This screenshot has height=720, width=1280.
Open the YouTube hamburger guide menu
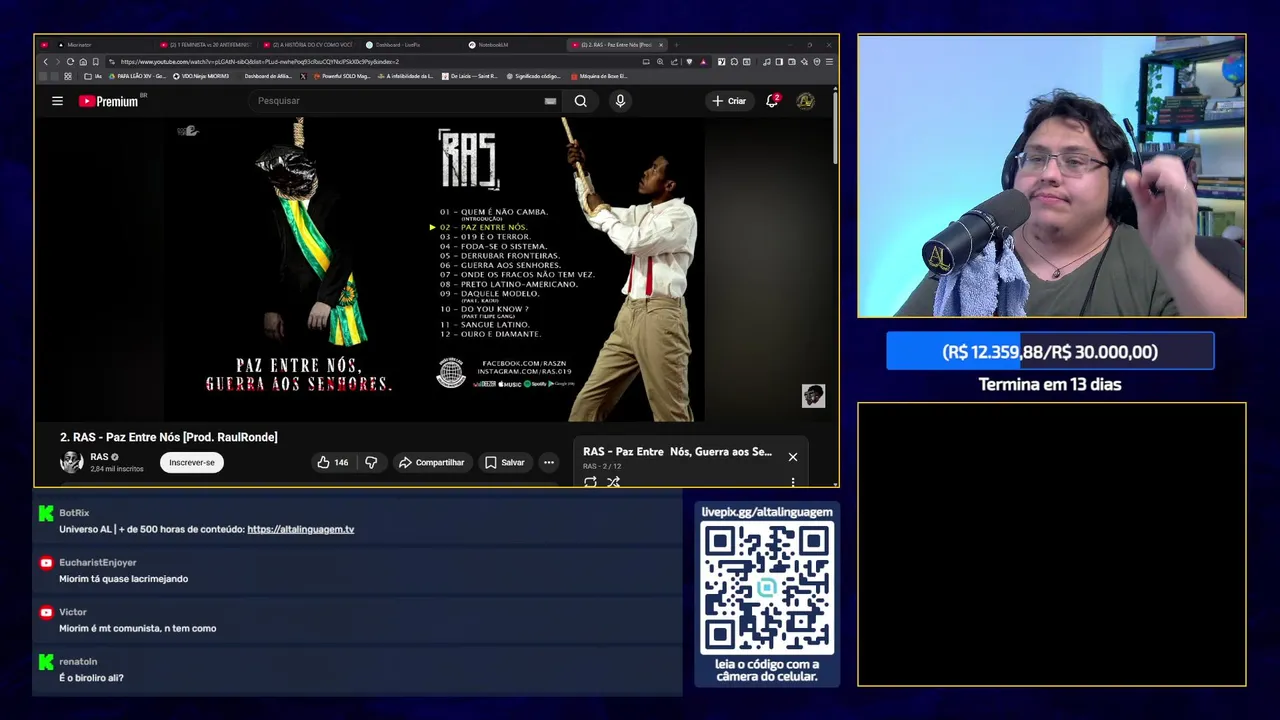coord(57,101)
